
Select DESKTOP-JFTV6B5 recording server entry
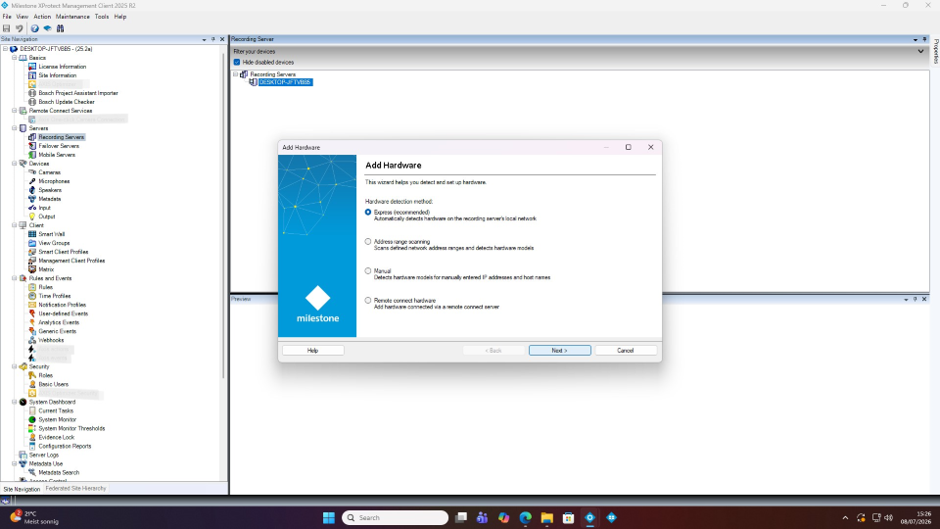tap(285, 82)
